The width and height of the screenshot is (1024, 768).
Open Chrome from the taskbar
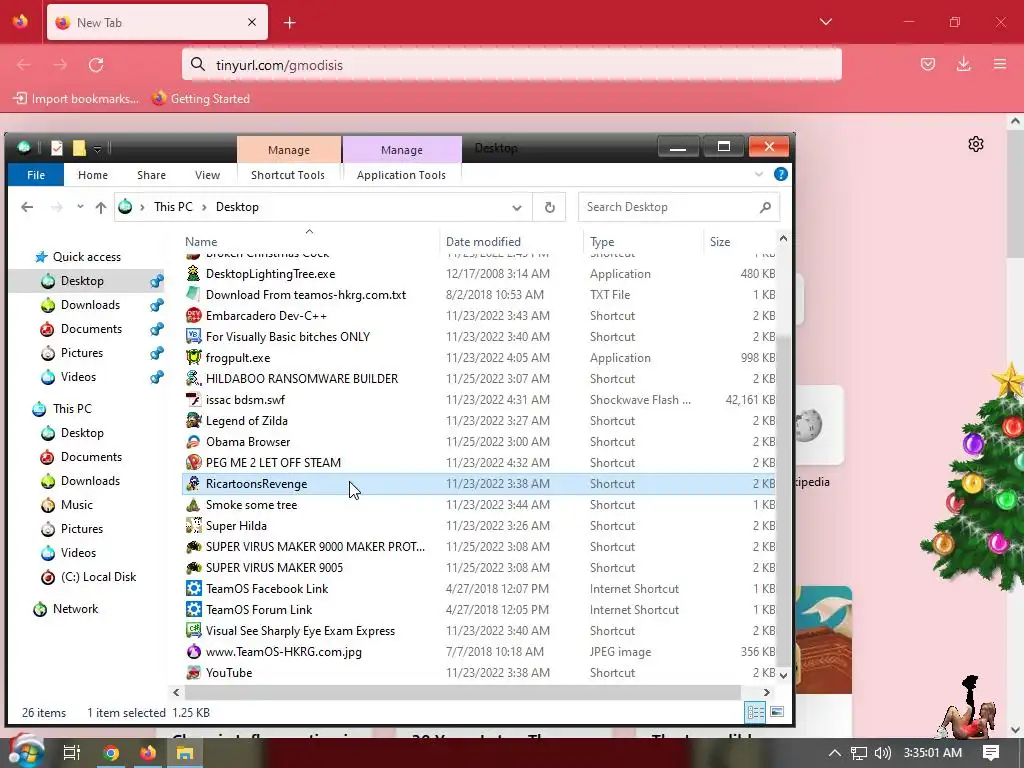pos(111,753)
